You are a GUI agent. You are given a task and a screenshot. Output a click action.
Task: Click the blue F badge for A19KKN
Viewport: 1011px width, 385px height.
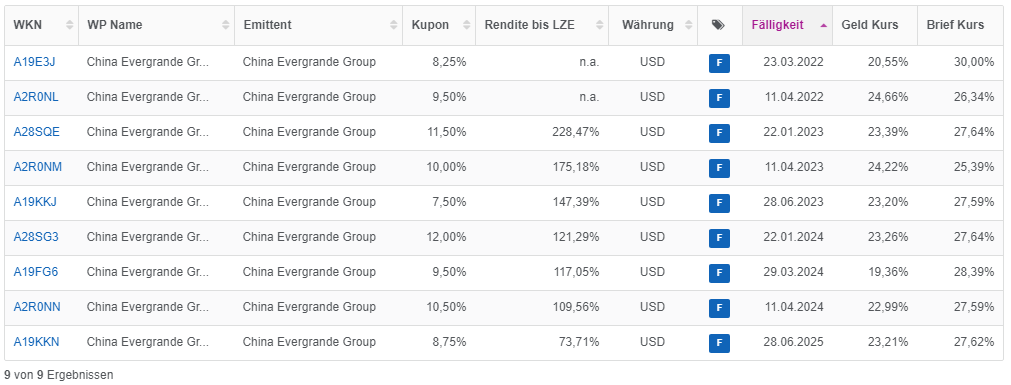719,342
